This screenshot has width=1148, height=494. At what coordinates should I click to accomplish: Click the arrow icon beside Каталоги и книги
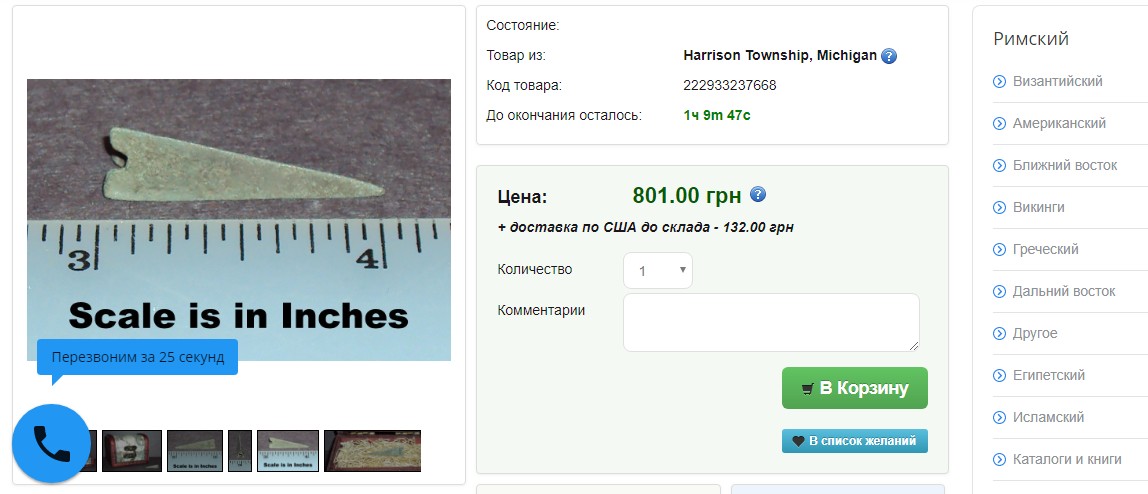pos(999,460)
